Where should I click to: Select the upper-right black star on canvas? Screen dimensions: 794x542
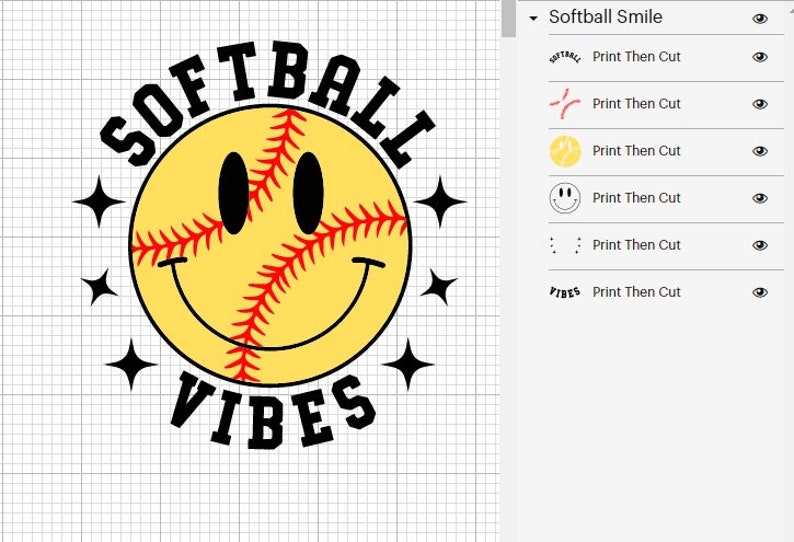point(440,201)
